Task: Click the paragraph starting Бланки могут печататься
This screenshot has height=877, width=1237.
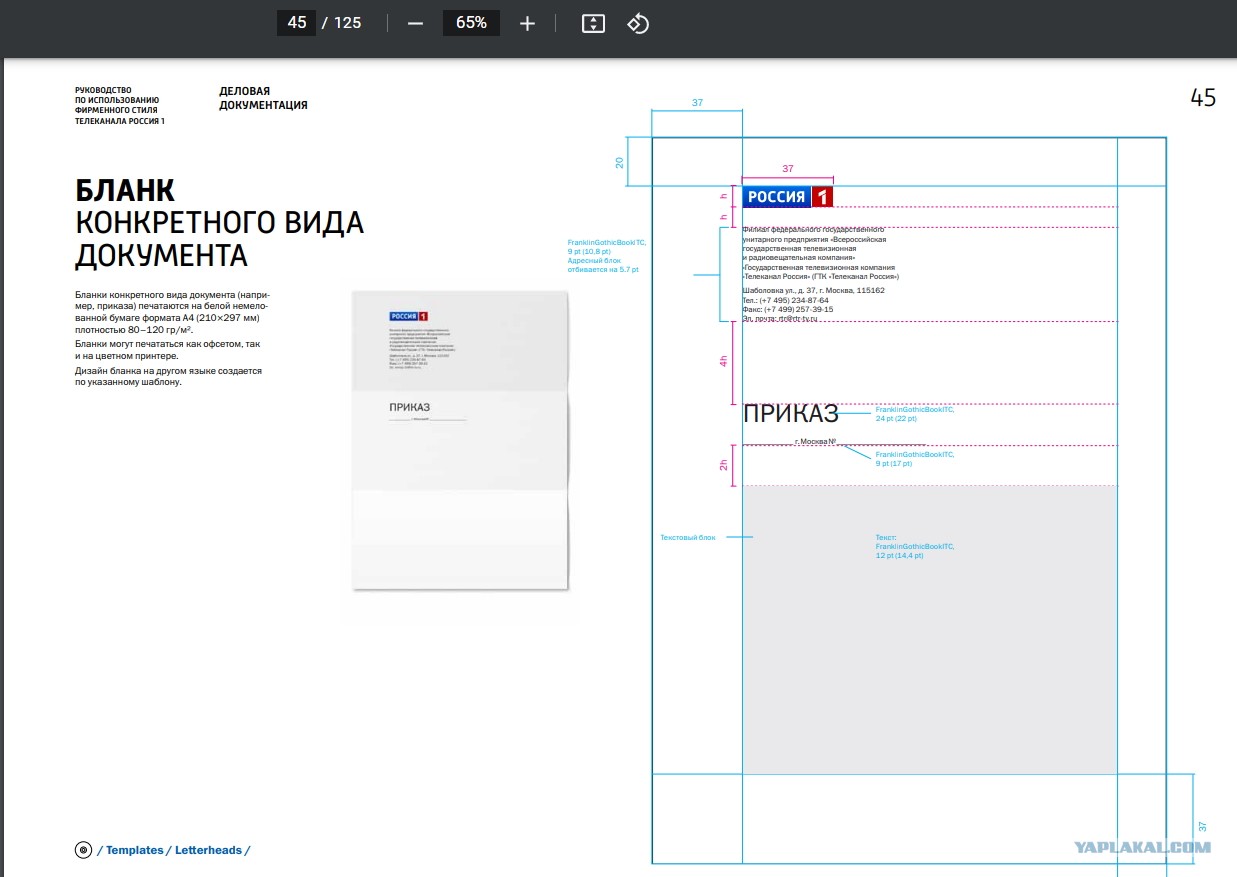Action: [168, 349]
